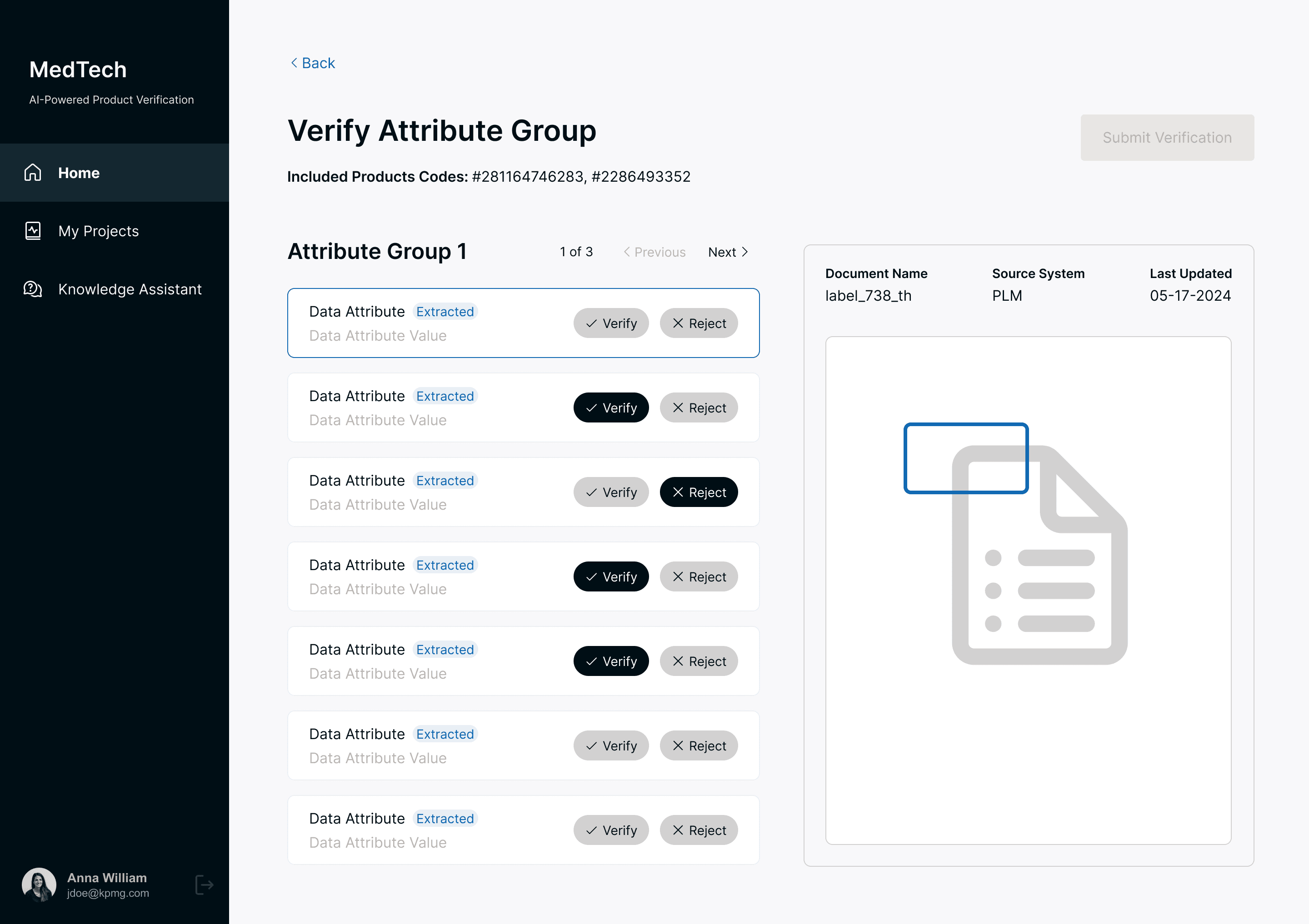
Task: Click the logout arrow icon beside Anna William
Action: pos(204,884)
